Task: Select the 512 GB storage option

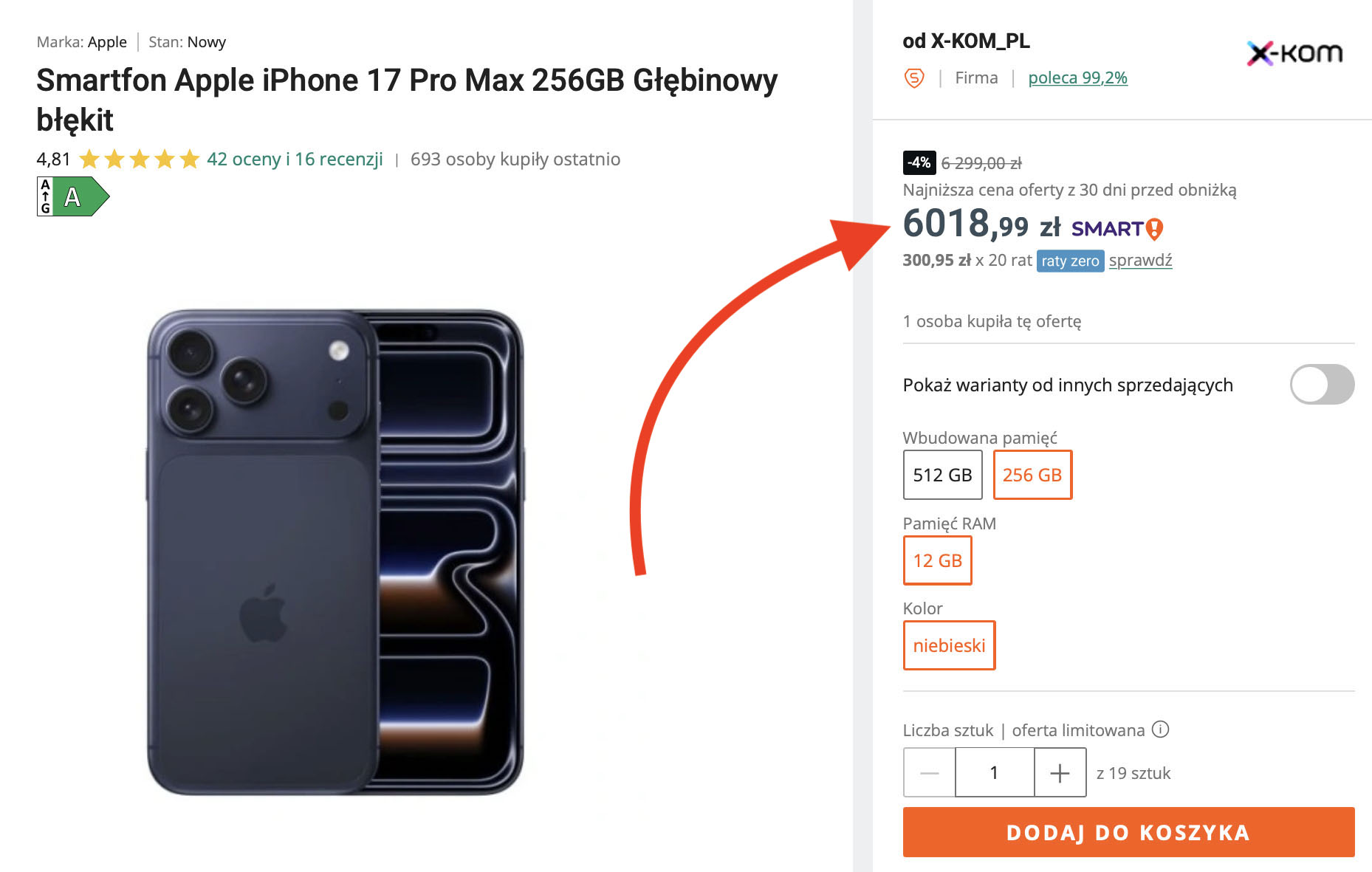Action: pyautogui.click(x=942, y=475)
